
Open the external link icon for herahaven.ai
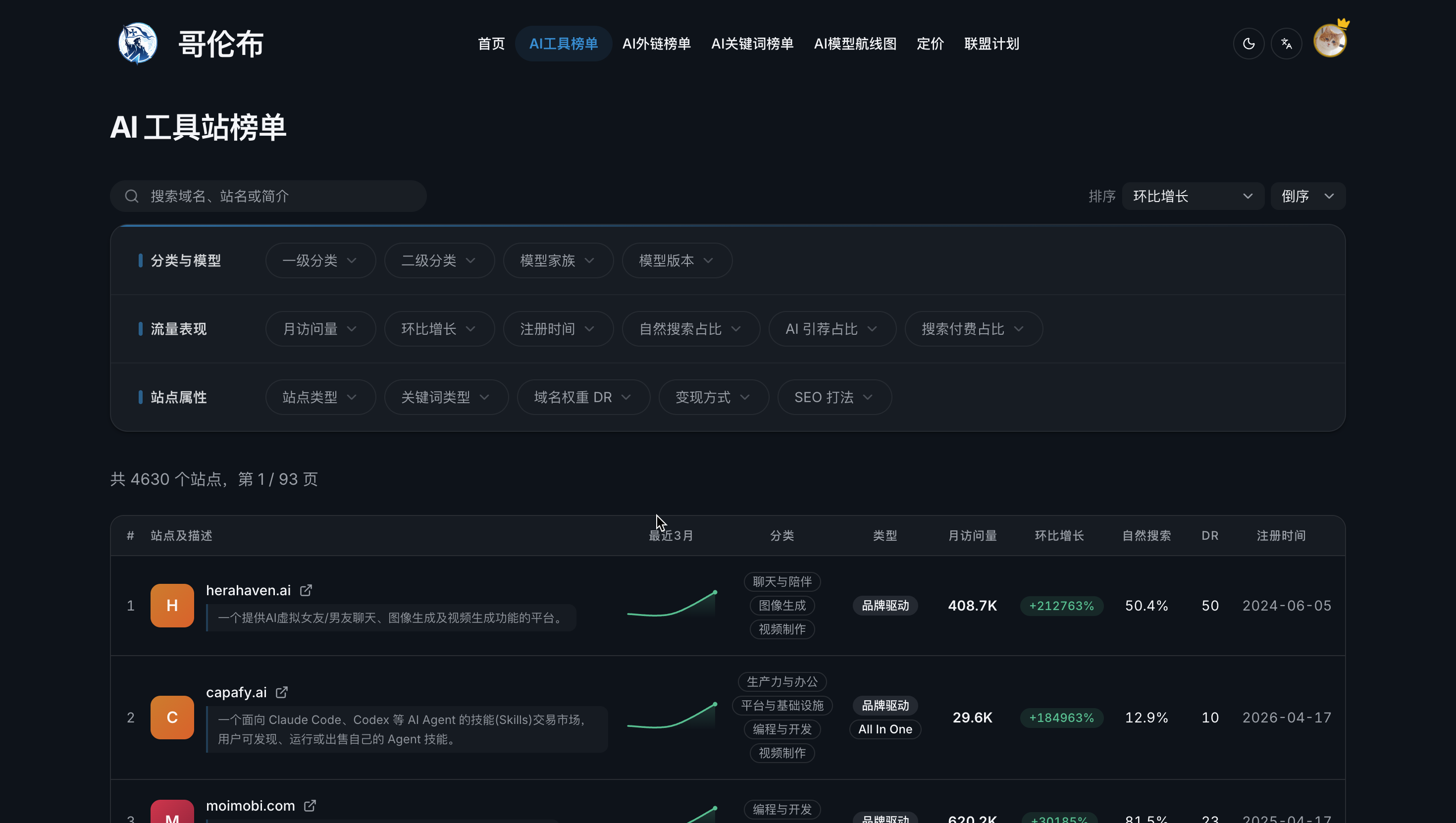pyautogui.click(x=306, y=590)
